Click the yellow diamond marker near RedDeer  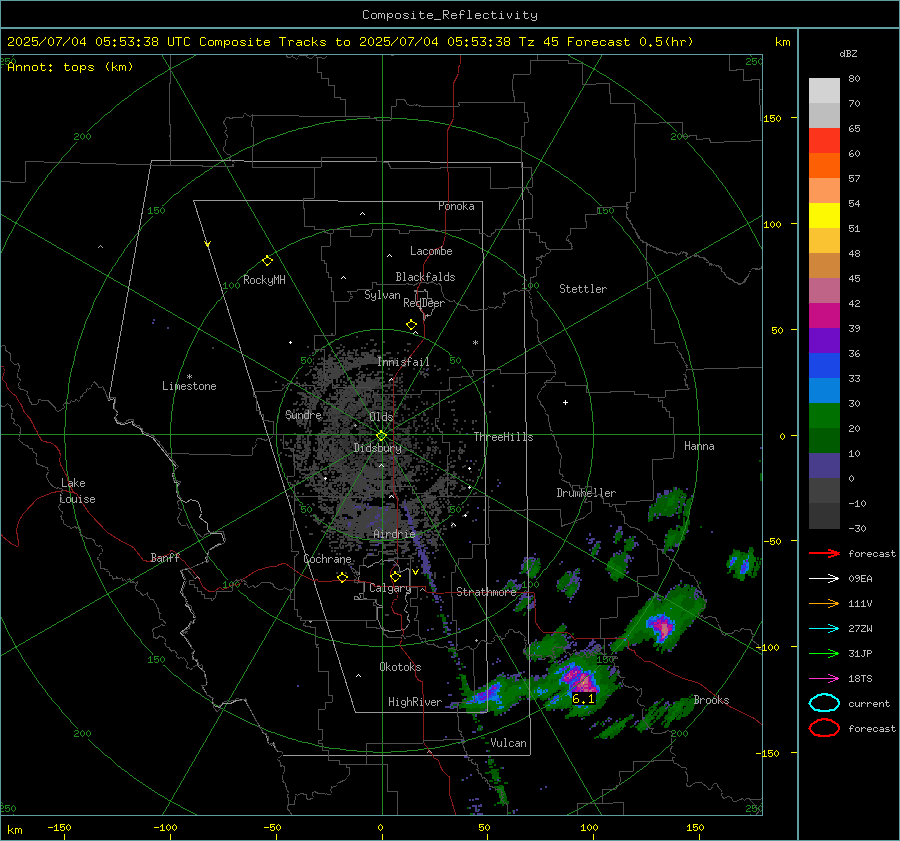tap(411, 325)
